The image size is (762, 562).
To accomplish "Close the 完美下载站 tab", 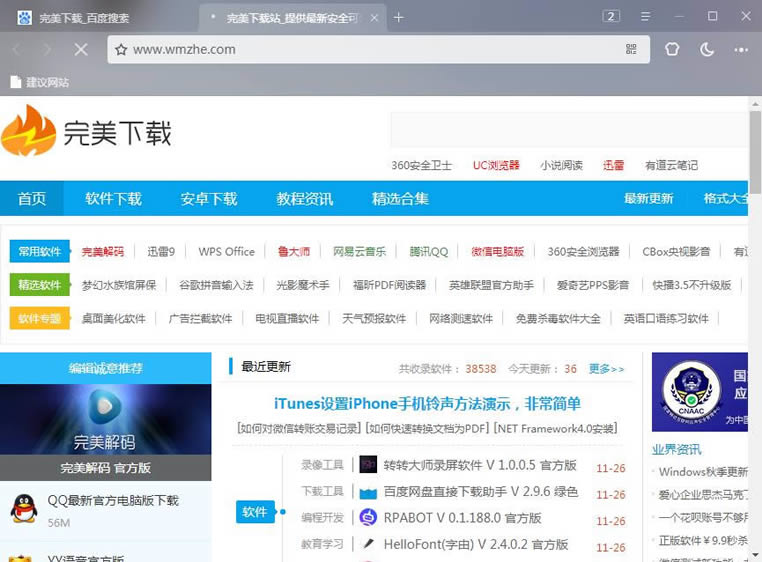I will (374, 18).
